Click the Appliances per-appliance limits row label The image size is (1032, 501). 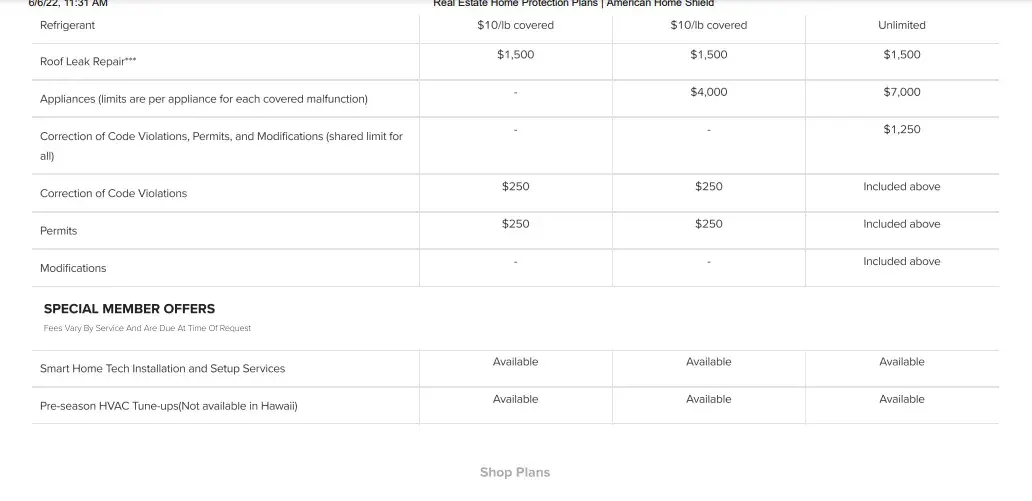tap(203, 99)
